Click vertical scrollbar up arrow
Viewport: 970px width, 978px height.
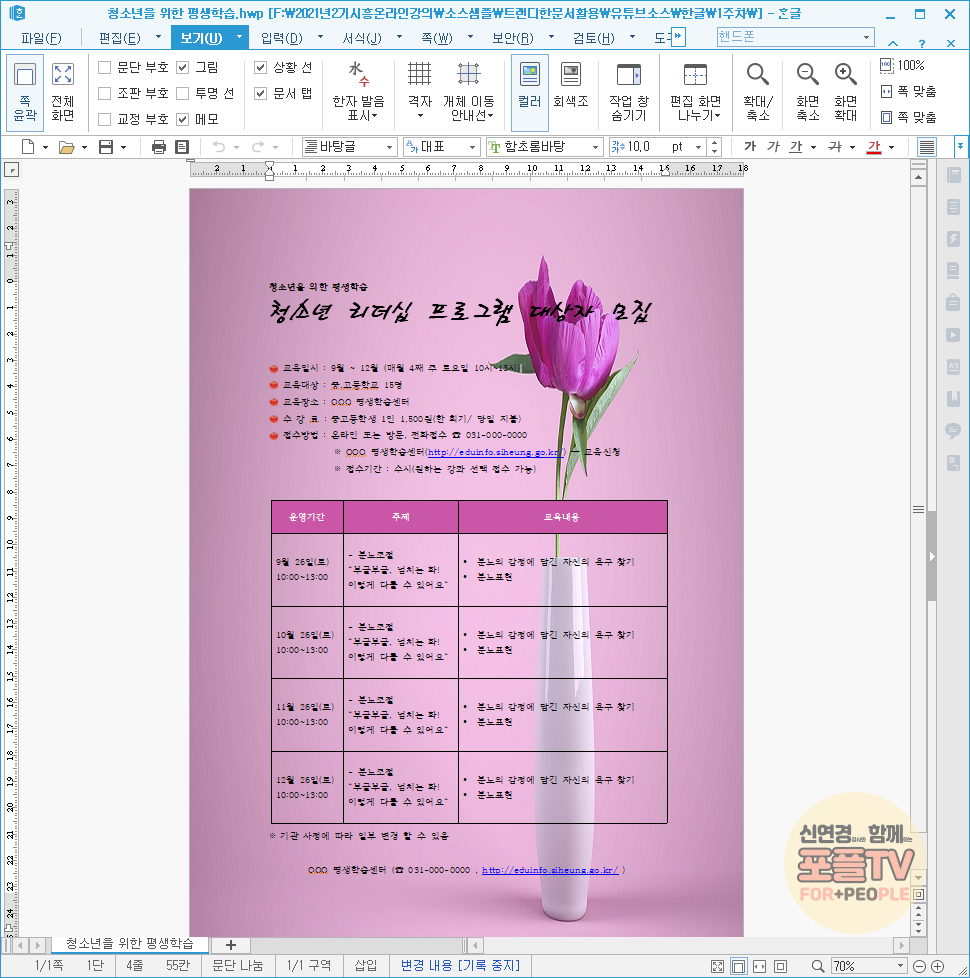coord(918,178)
